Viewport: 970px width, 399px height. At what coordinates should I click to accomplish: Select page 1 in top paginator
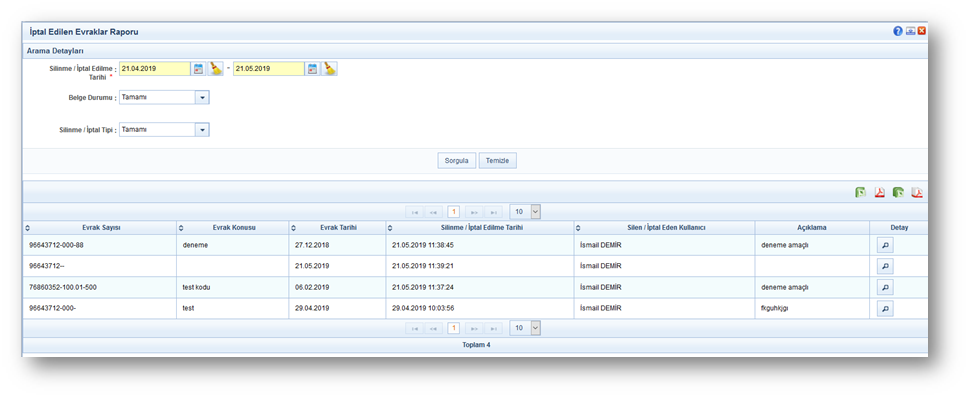(453, 212)
